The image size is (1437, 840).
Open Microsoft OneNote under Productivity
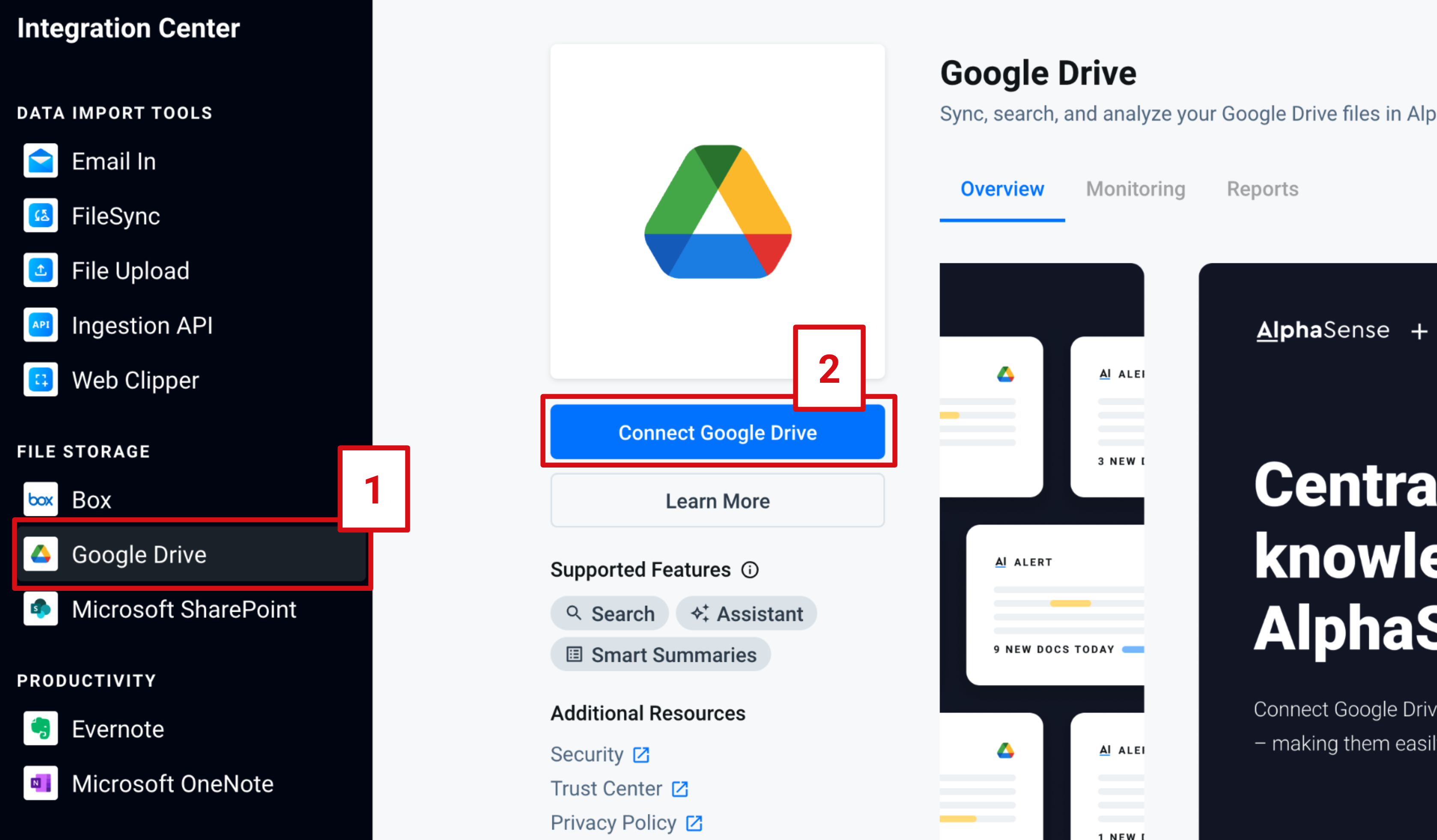tap(191, 783)
